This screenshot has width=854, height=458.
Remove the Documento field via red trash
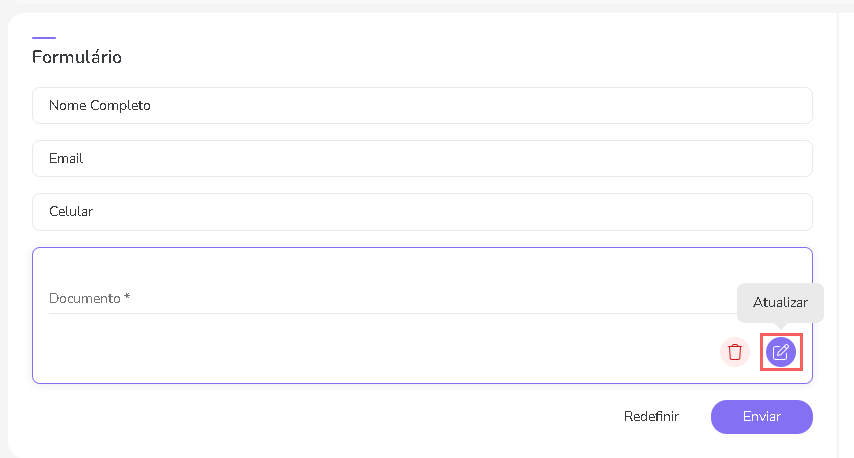[x=735, y=352]
